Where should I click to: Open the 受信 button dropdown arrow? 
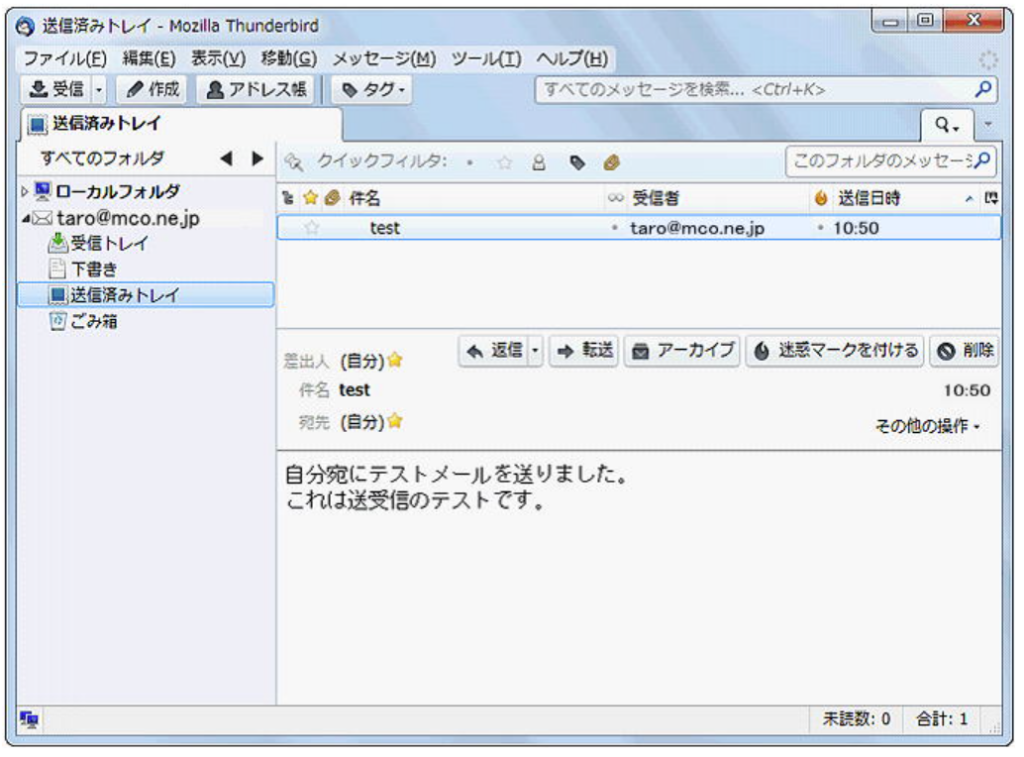point(99,89)
